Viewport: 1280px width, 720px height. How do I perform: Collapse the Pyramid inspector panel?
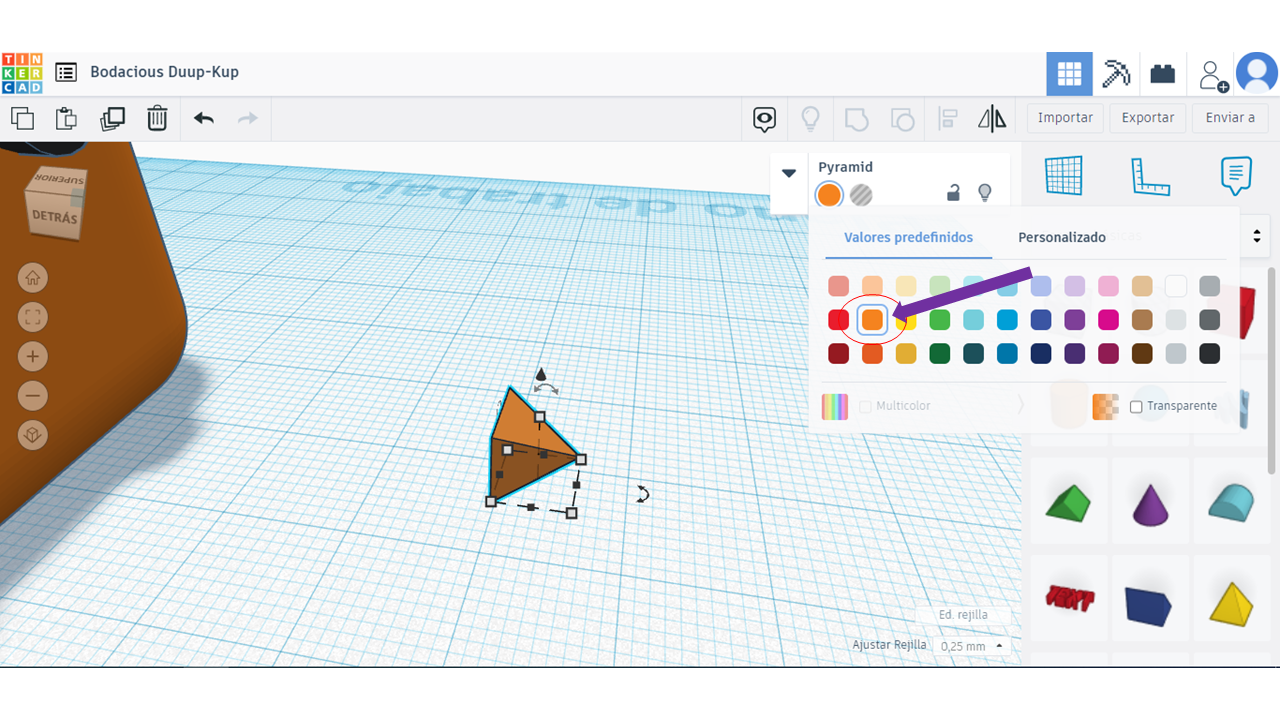[789, 173]
